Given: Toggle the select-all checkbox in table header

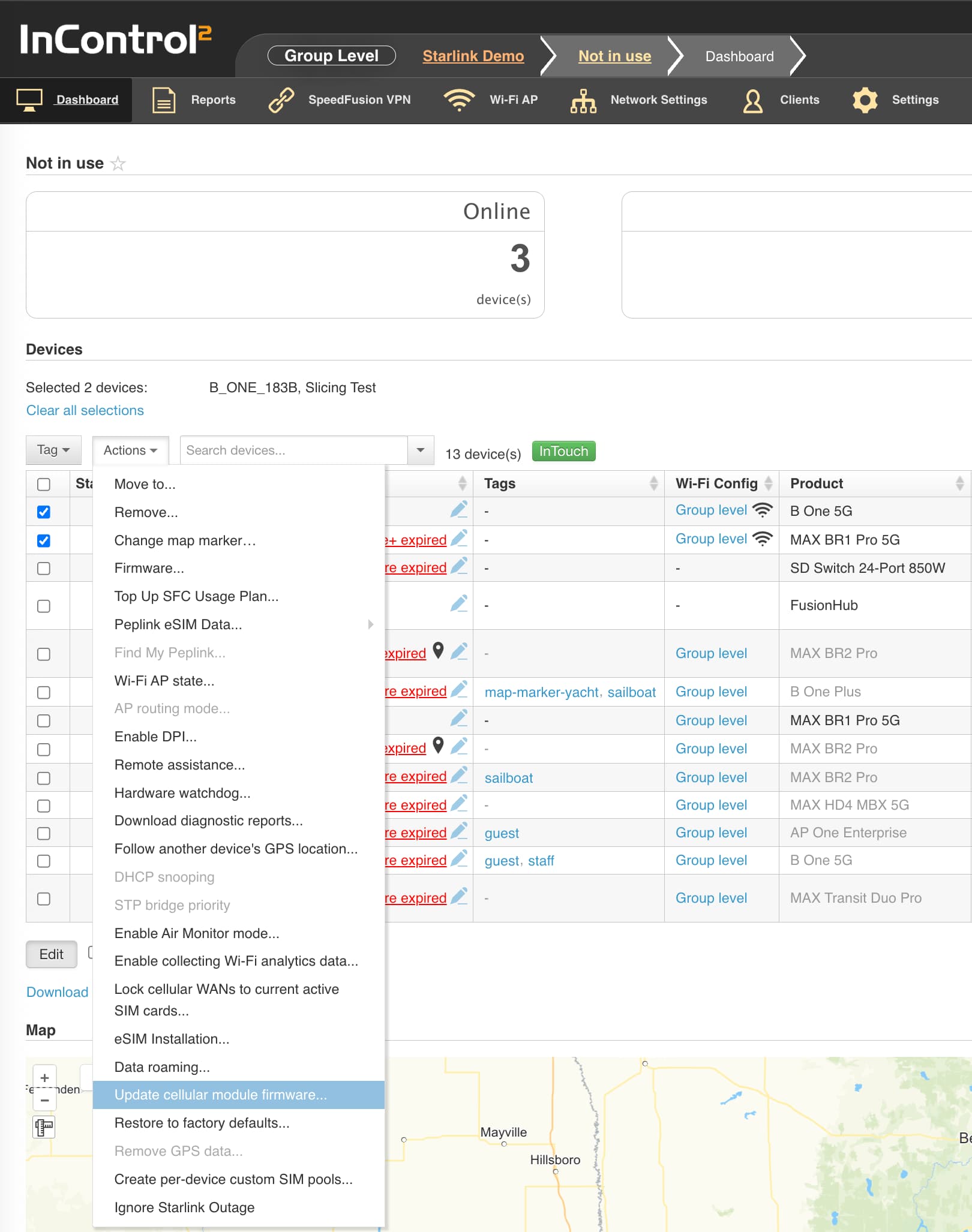Looking at the screenshot, I should [44, 484].
